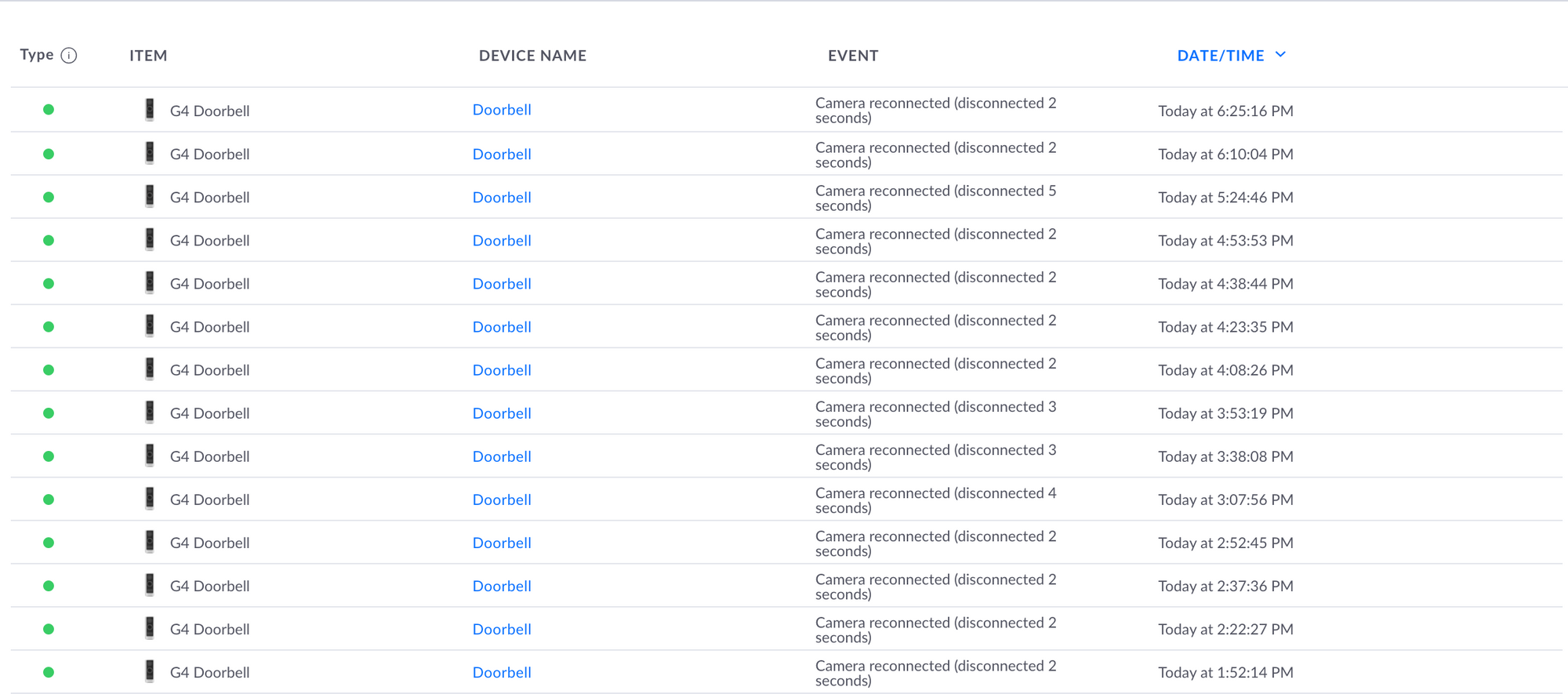Viewport: 1568px width, 694px height.
Task: Open the Doorbell link for the 3:53:19 PM event
Action: (502, 413)
